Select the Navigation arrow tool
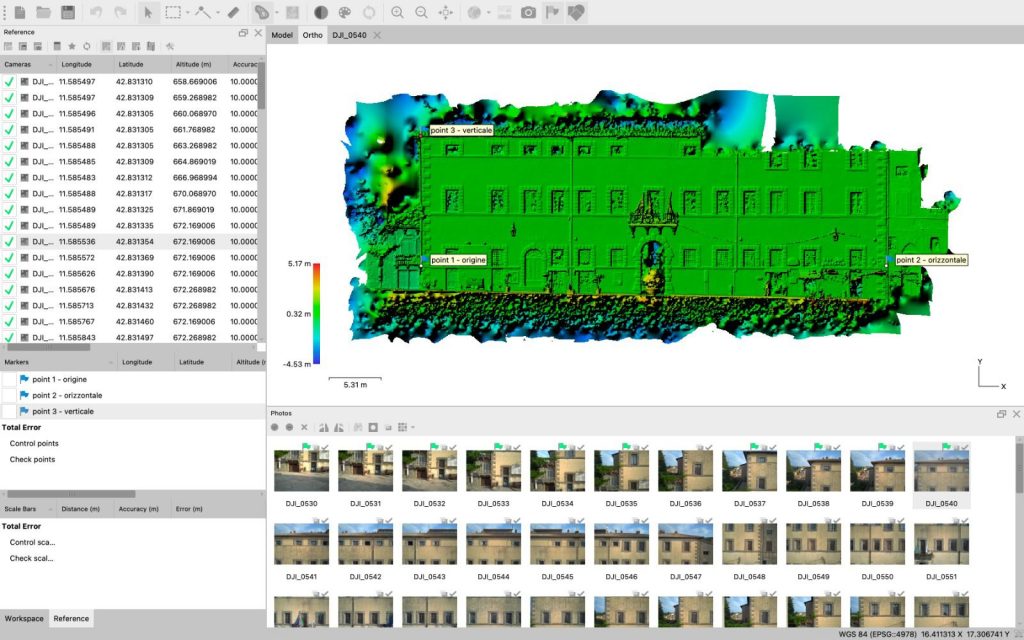Screen dimensions: 1024x640 148,12
